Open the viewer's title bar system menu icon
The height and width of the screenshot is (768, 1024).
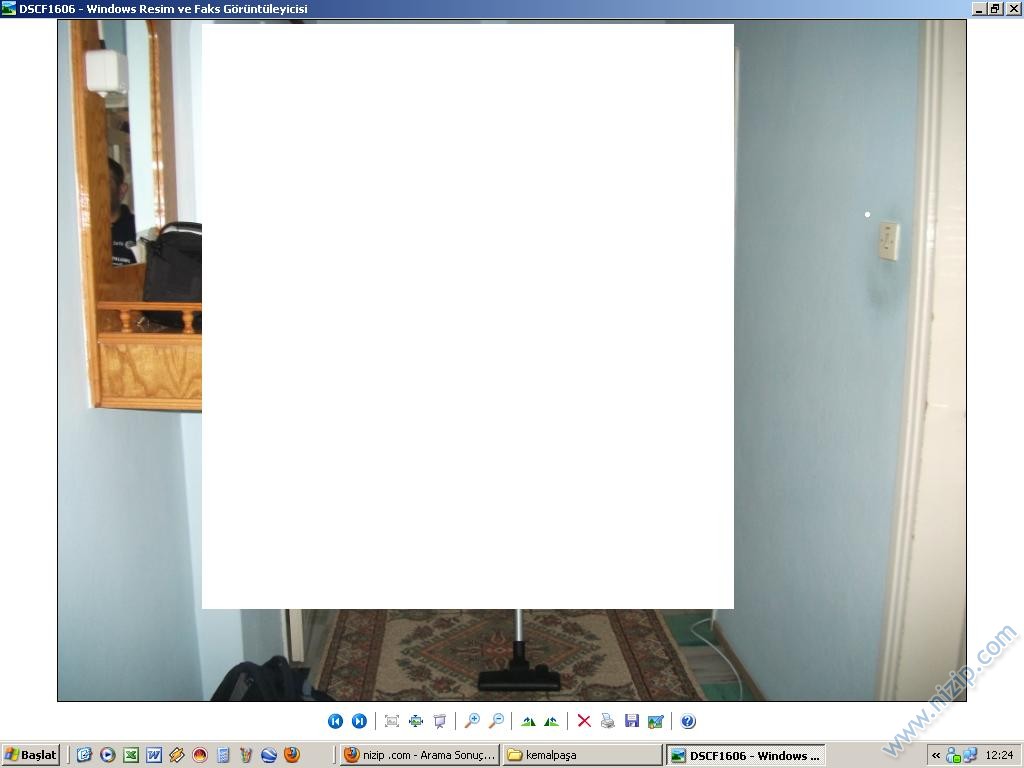8,8
